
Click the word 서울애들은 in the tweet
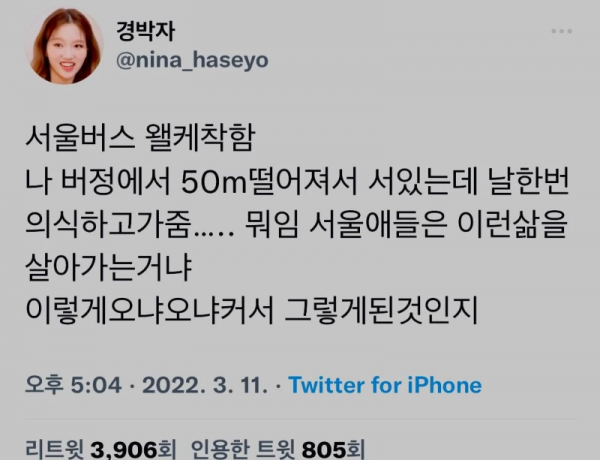377,224
